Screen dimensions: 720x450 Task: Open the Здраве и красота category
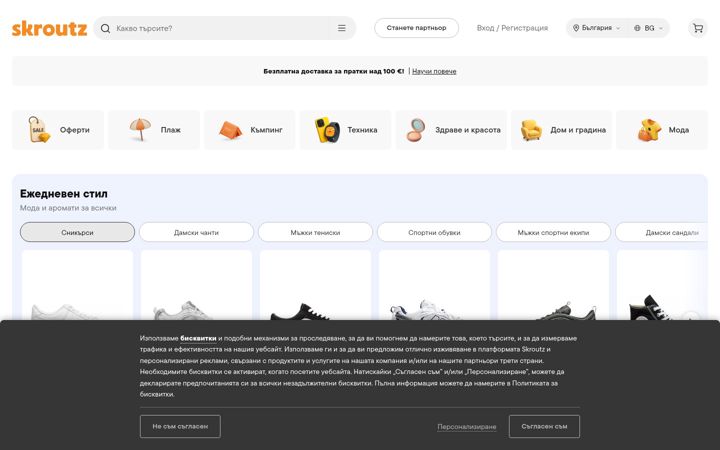451,130
